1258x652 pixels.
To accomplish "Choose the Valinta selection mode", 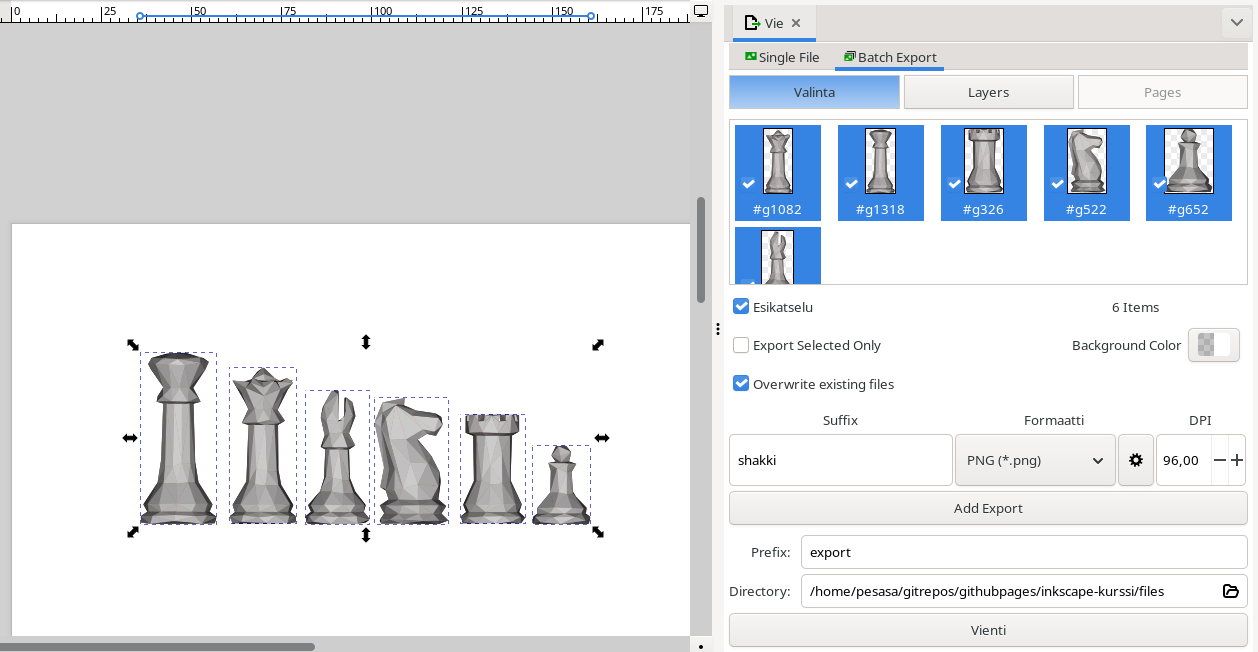I will [x=814, y=92].
